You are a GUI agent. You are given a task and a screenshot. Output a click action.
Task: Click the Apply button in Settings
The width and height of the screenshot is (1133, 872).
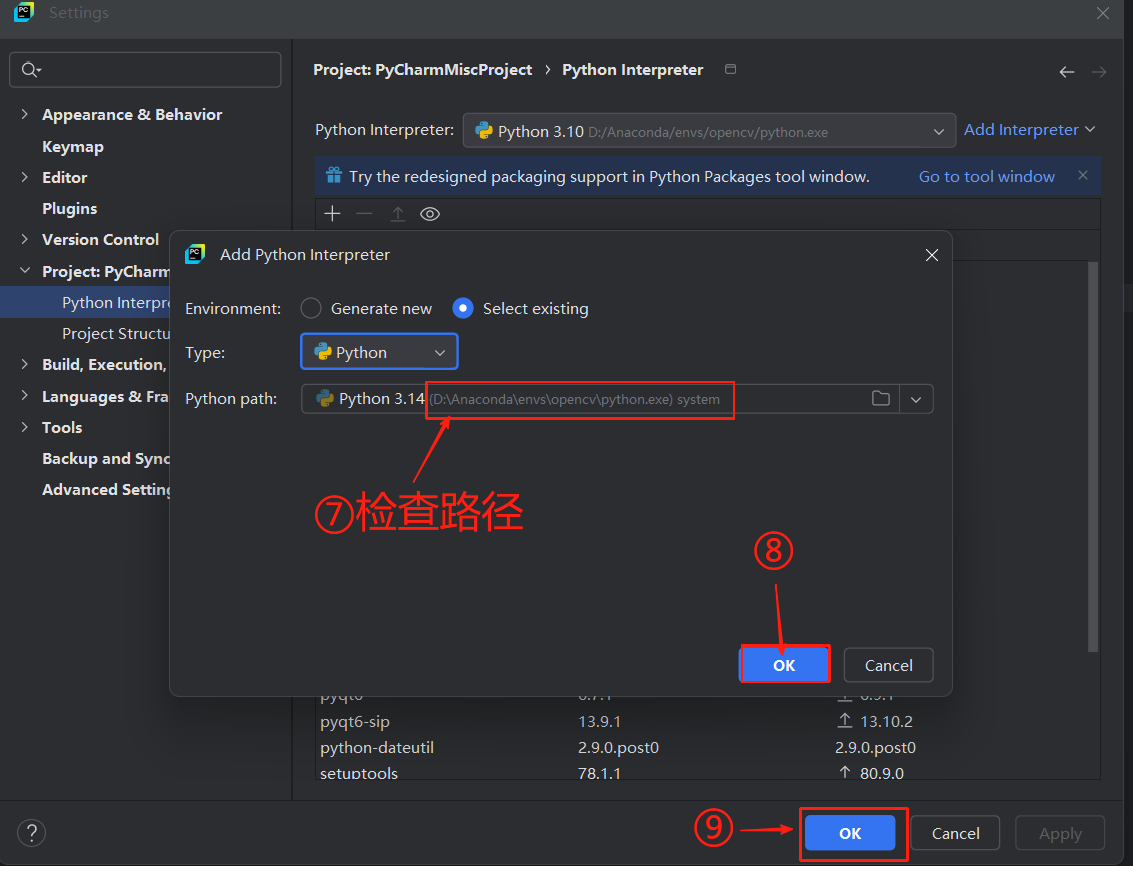[1060, 833]
